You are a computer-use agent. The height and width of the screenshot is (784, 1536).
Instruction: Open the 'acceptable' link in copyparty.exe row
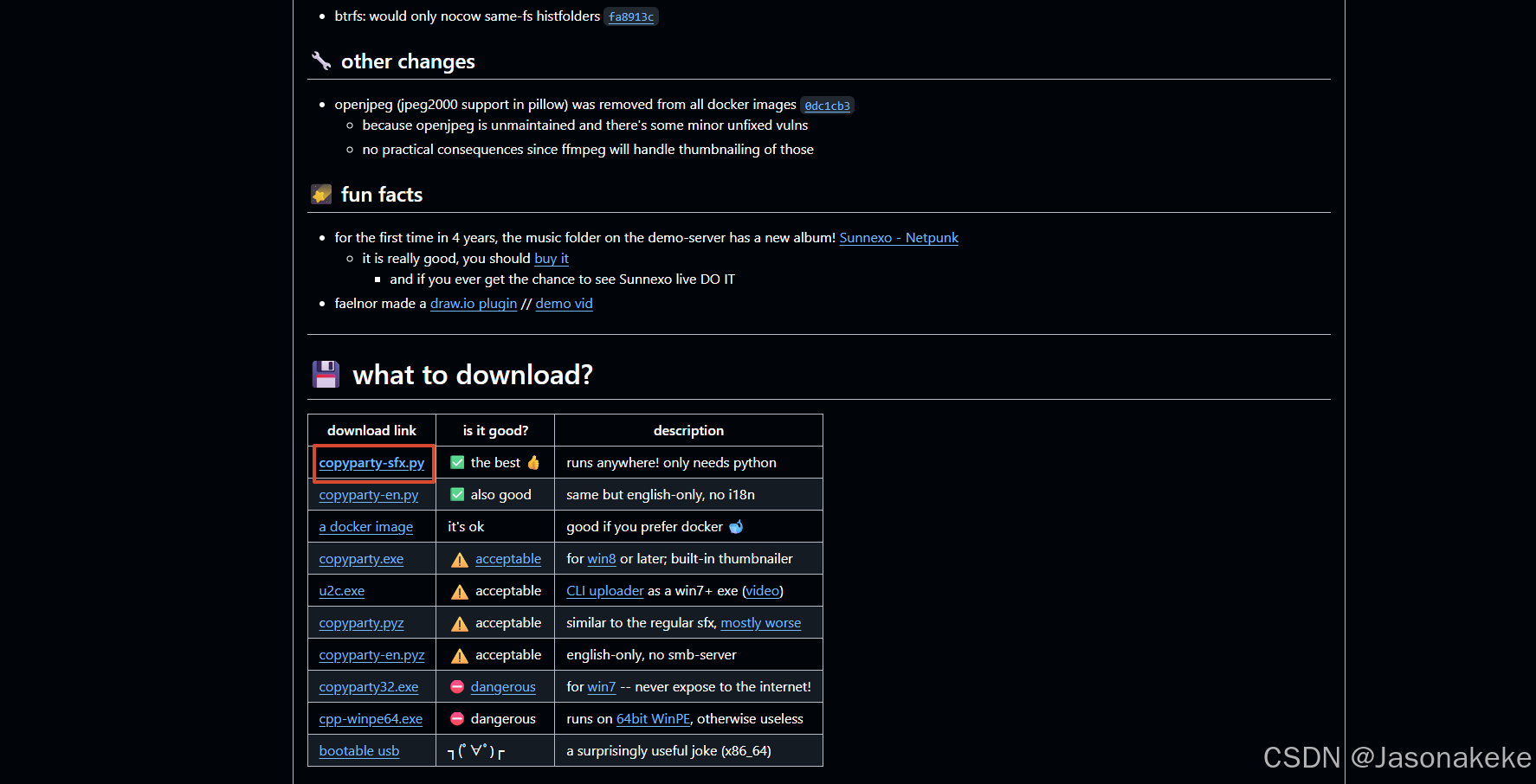pyautogui.click(x=508, y=559)
